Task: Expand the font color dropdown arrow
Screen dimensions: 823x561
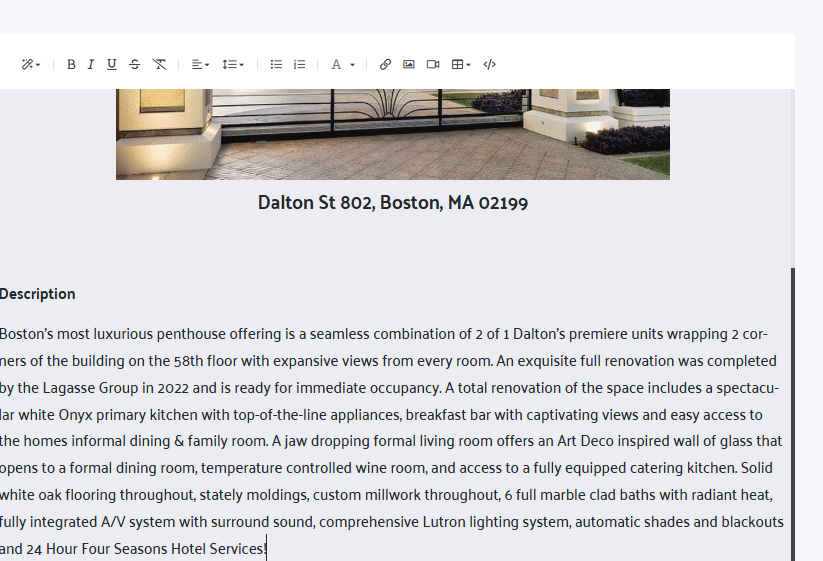Action: pyautogui.click(x=353, y=65)
